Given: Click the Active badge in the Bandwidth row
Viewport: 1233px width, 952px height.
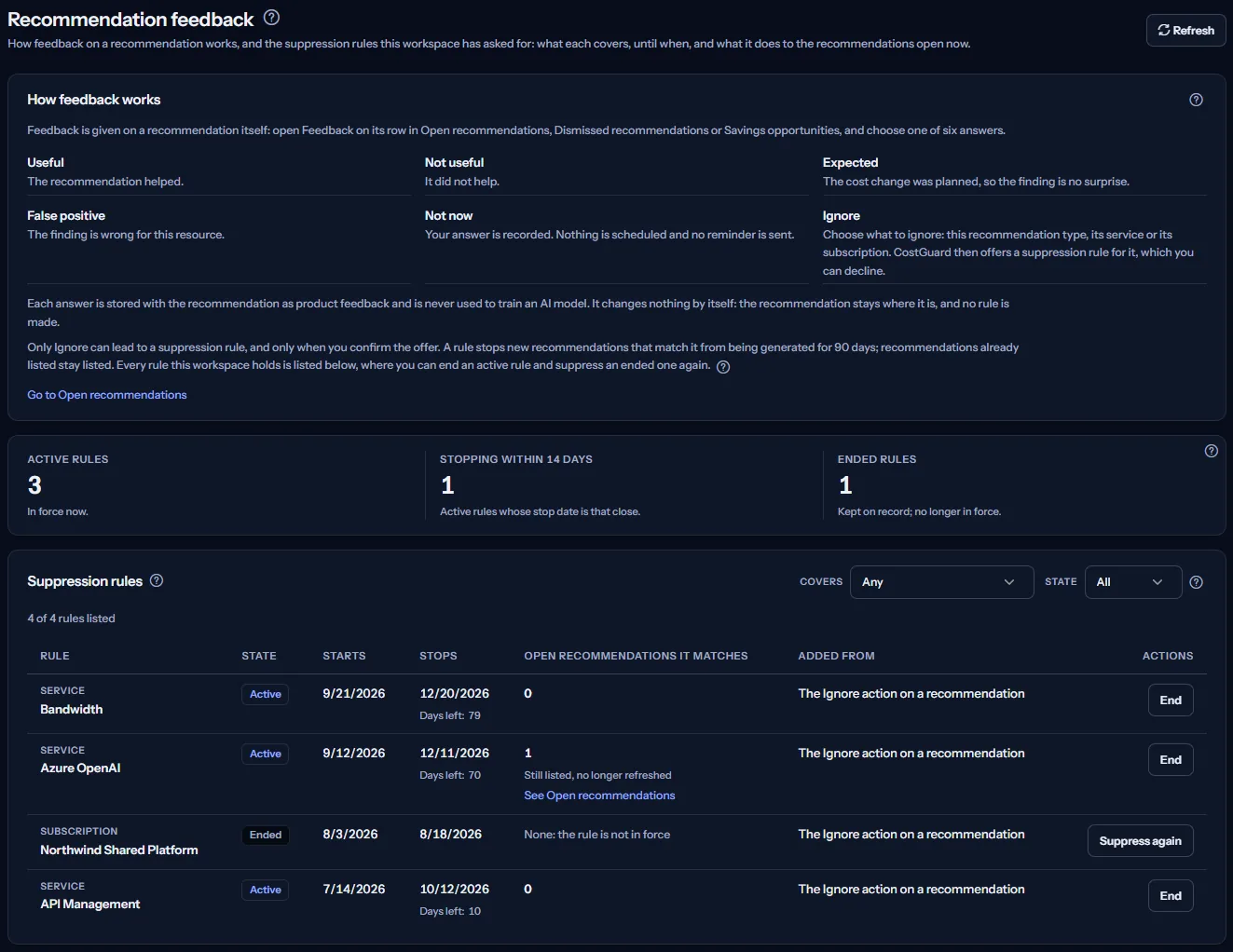Looking at the screenshot, I should [265, 695].
